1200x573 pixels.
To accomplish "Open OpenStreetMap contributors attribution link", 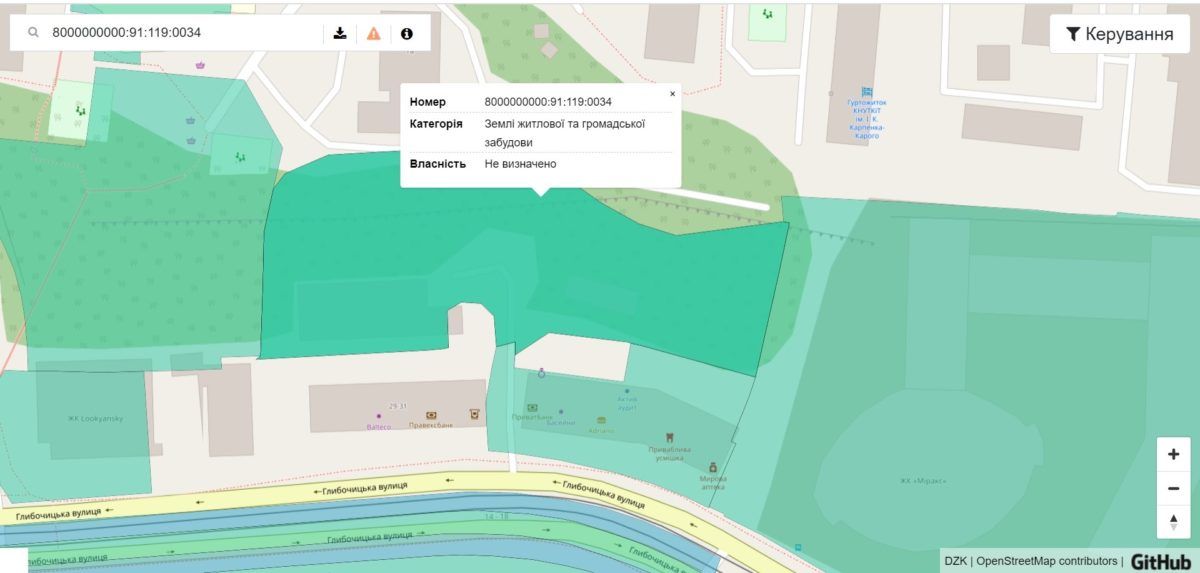I will [1046, 561].
